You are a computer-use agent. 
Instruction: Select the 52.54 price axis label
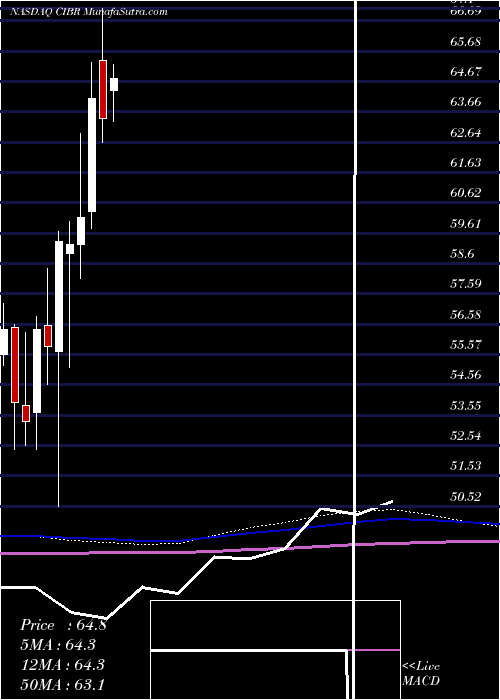coord(466,435)
